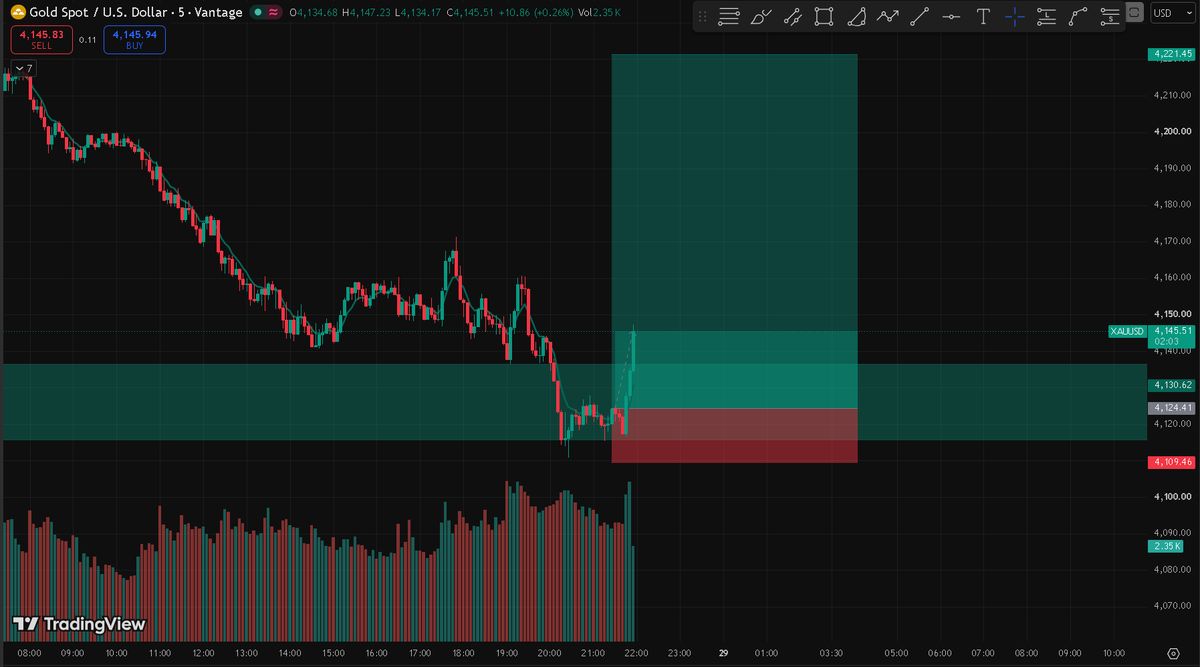This screenshot has width=1200, height=667.
Task: Click the 4,070.00 price axis label
Action: point(1170,605)
